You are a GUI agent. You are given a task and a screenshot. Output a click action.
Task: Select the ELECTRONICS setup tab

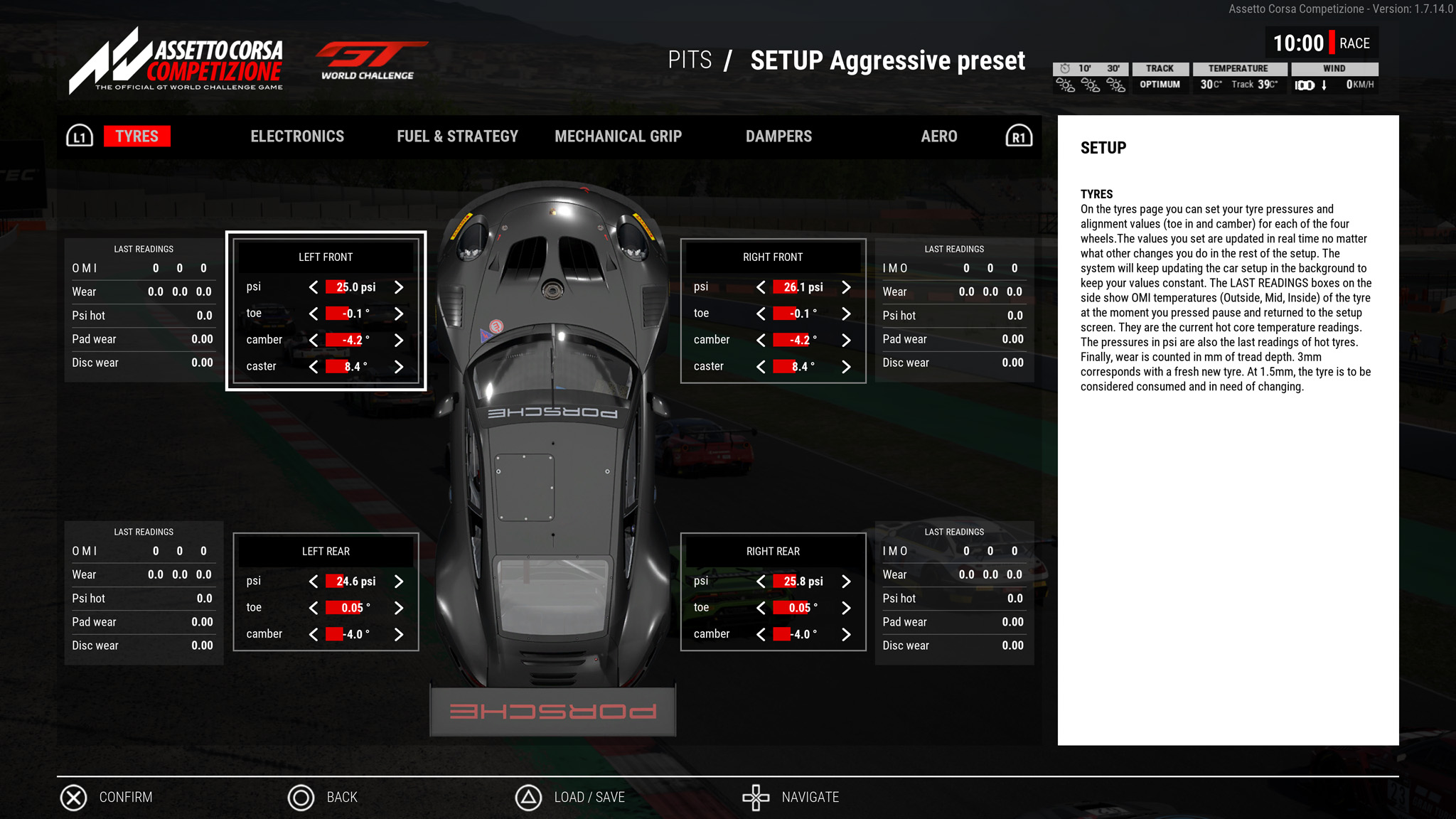[x=297, y=136]
